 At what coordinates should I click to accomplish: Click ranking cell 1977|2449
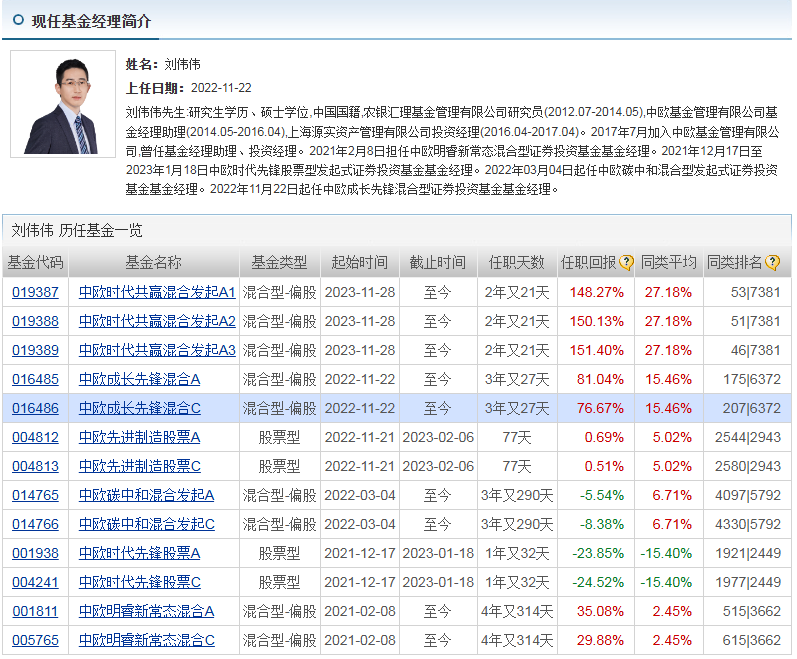pos(748,582)
